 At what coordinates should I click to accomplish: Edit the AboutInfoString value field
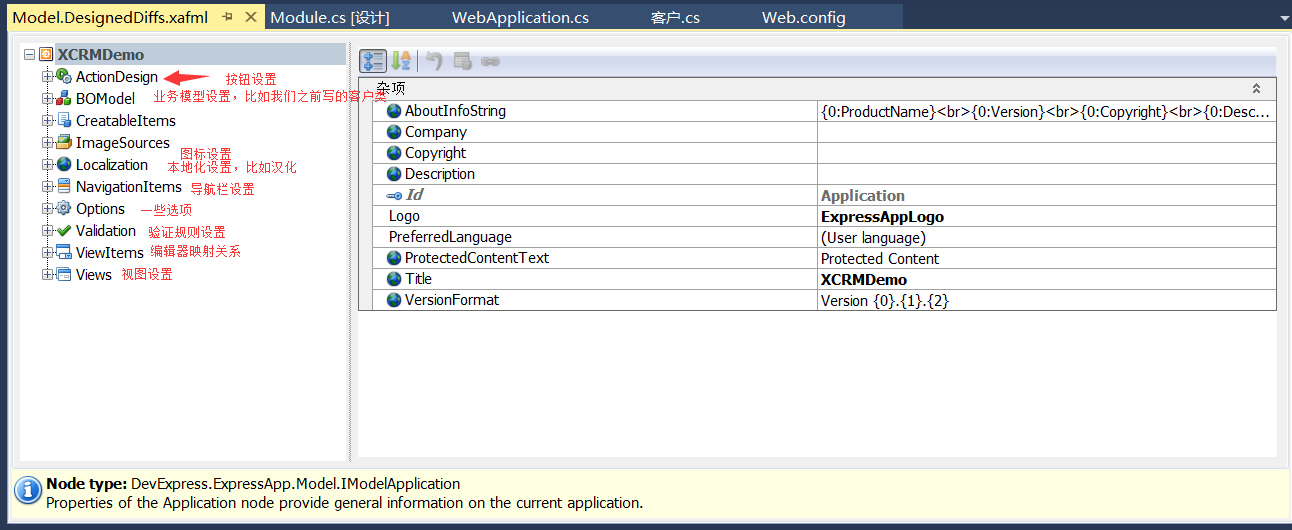coord(1046,111)
